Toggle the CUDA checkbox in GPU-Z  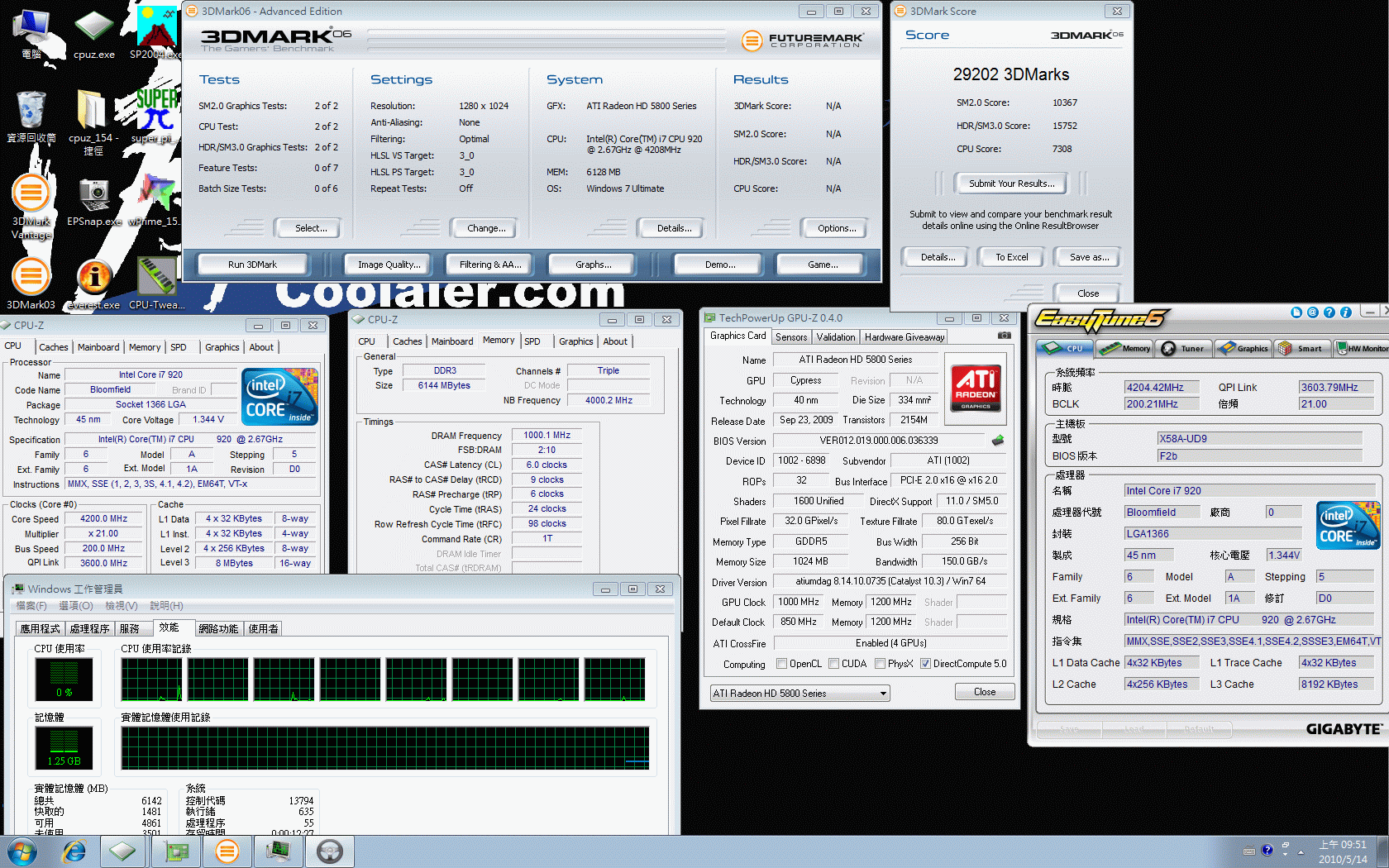[834, 664]
